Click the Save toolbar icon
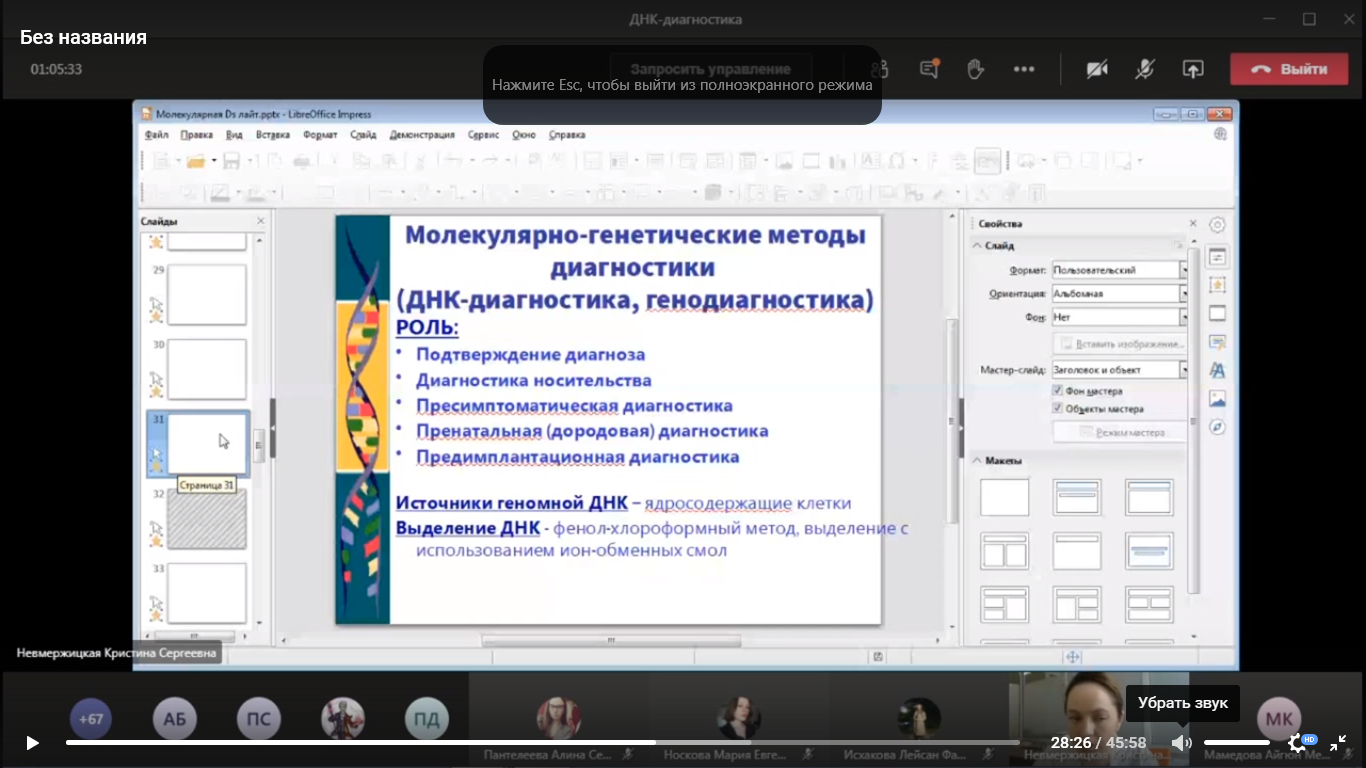The height and width of the screenshot is (768, 1366). [x=231, y=161]
